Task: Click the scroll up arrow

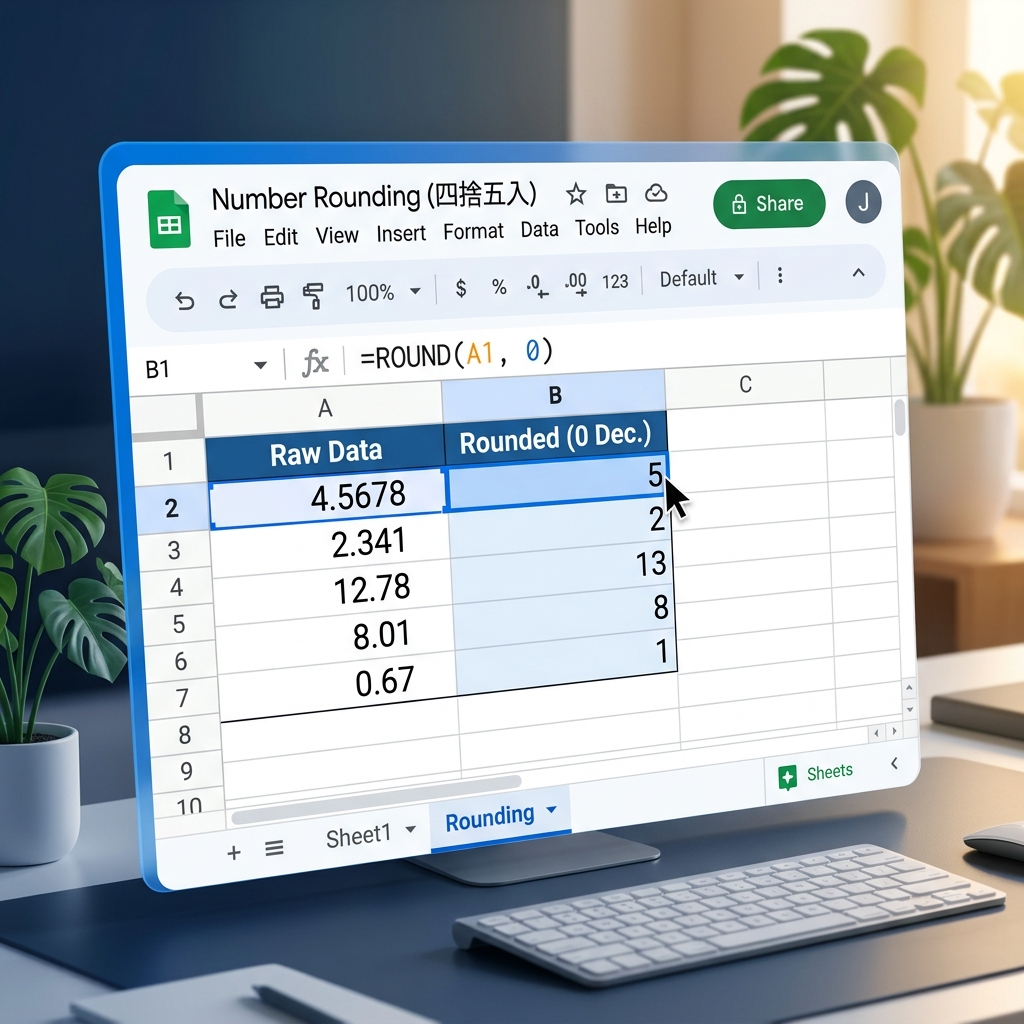Action: pyautogui.click(x=908, y=687)
